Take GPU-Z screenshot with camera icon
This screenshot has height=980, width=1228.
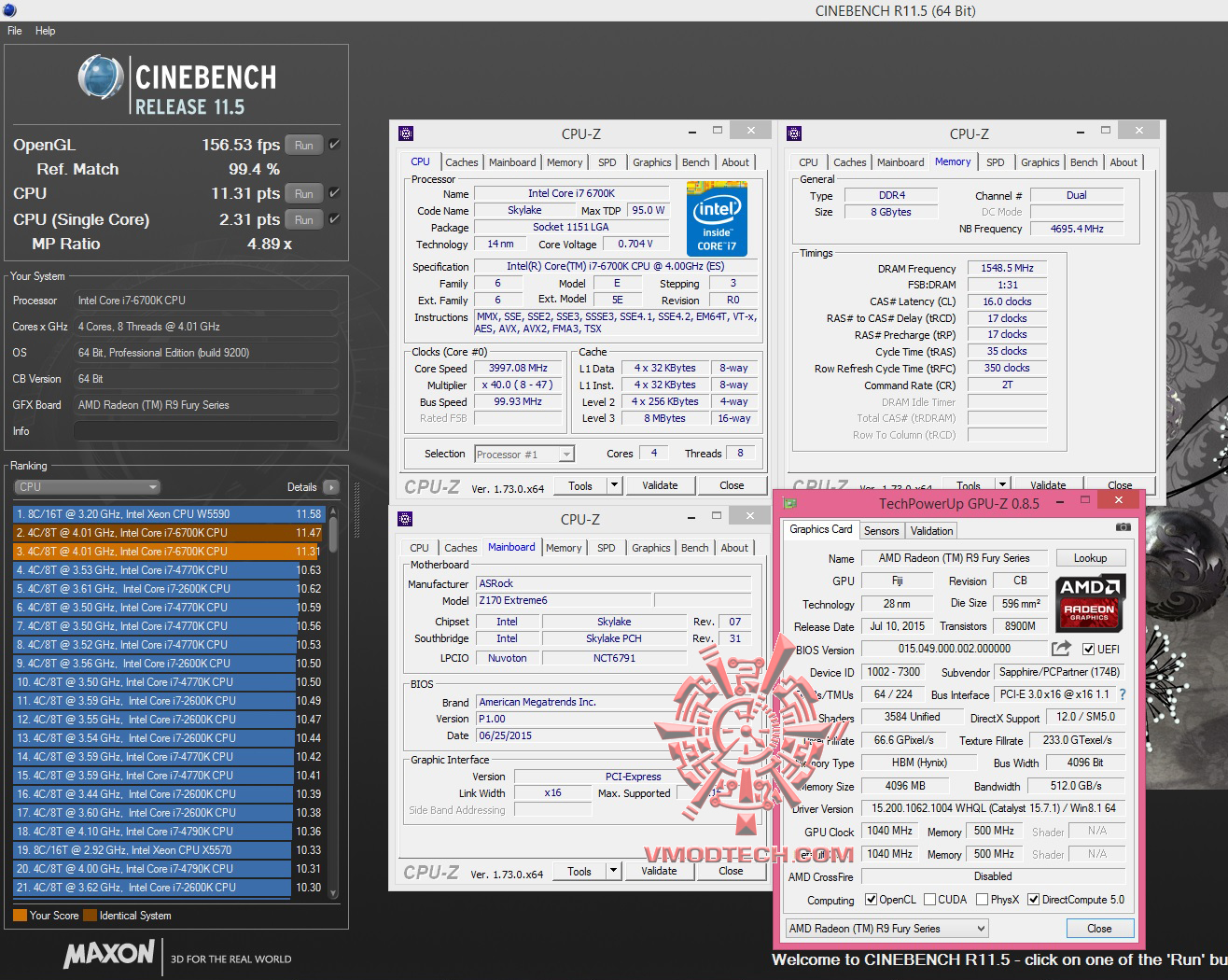coord(1123,527)
